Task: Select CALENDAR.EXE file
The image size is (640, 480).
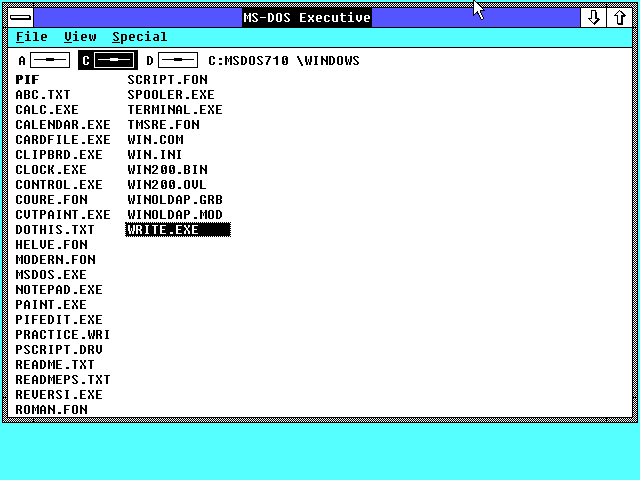Action: point(63,124)
